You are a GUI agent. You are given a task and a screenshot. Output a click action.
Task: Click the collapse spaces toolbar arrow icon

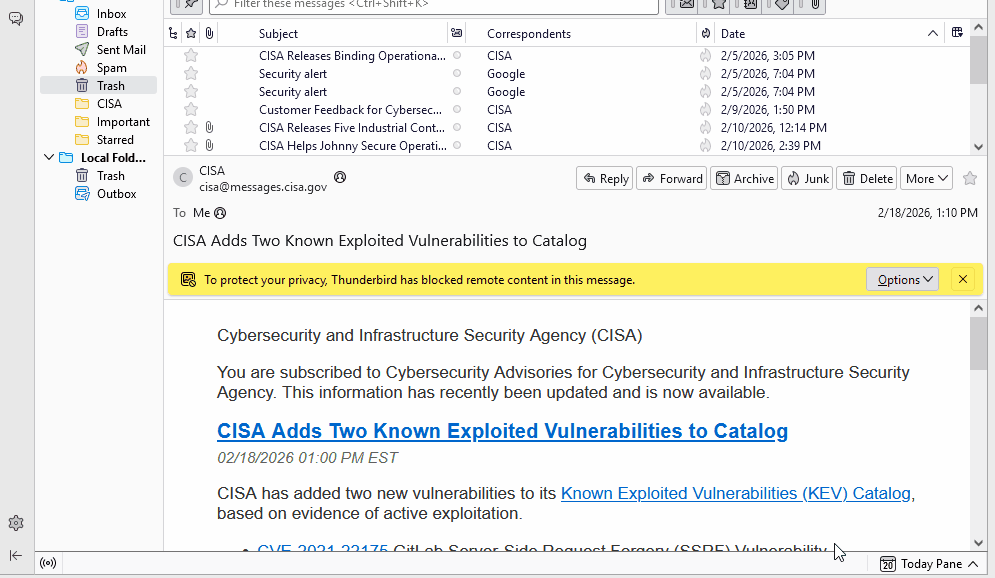[16, 555]
